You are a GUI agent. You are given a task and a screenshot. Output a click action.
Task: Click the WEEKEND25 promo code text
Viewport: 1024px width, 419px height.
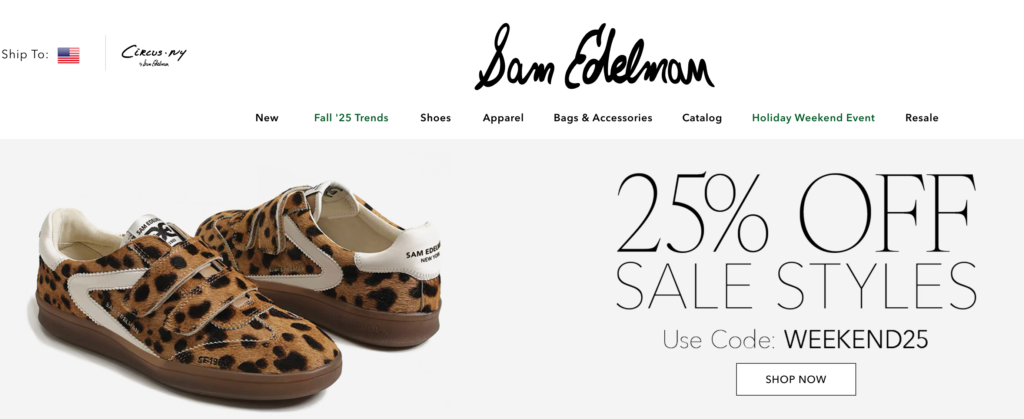856,340
